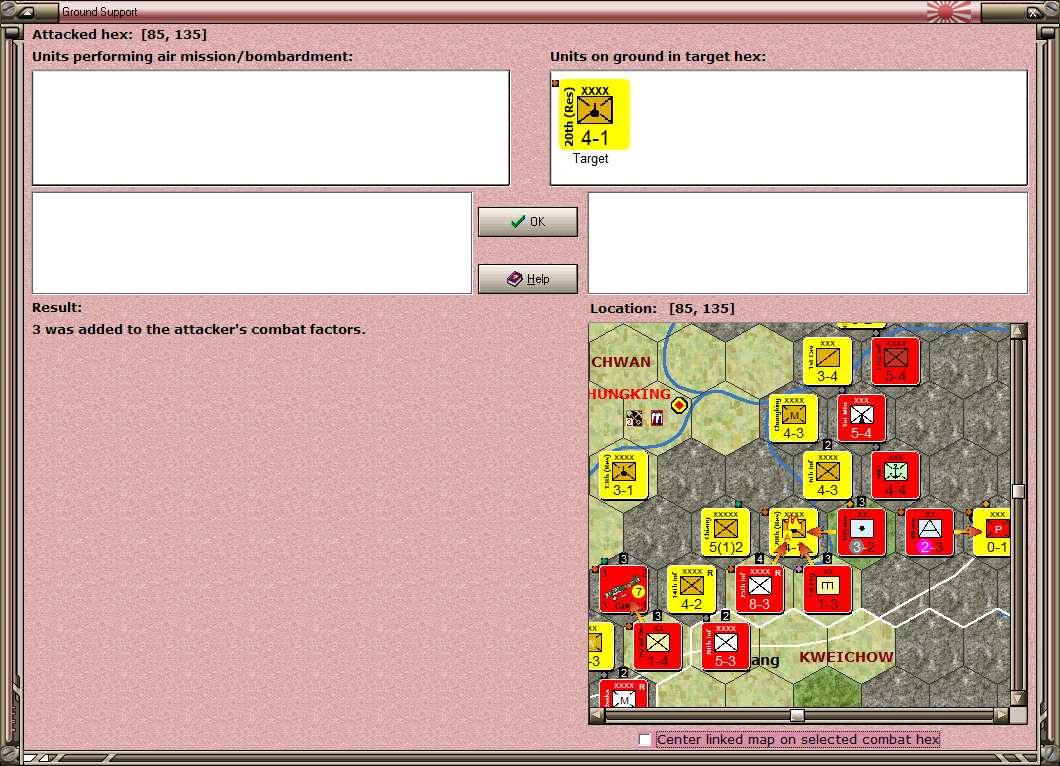Click the empty air mission units list box
The width and height of the screenshot is (1060, 766).
click(271, 128)
